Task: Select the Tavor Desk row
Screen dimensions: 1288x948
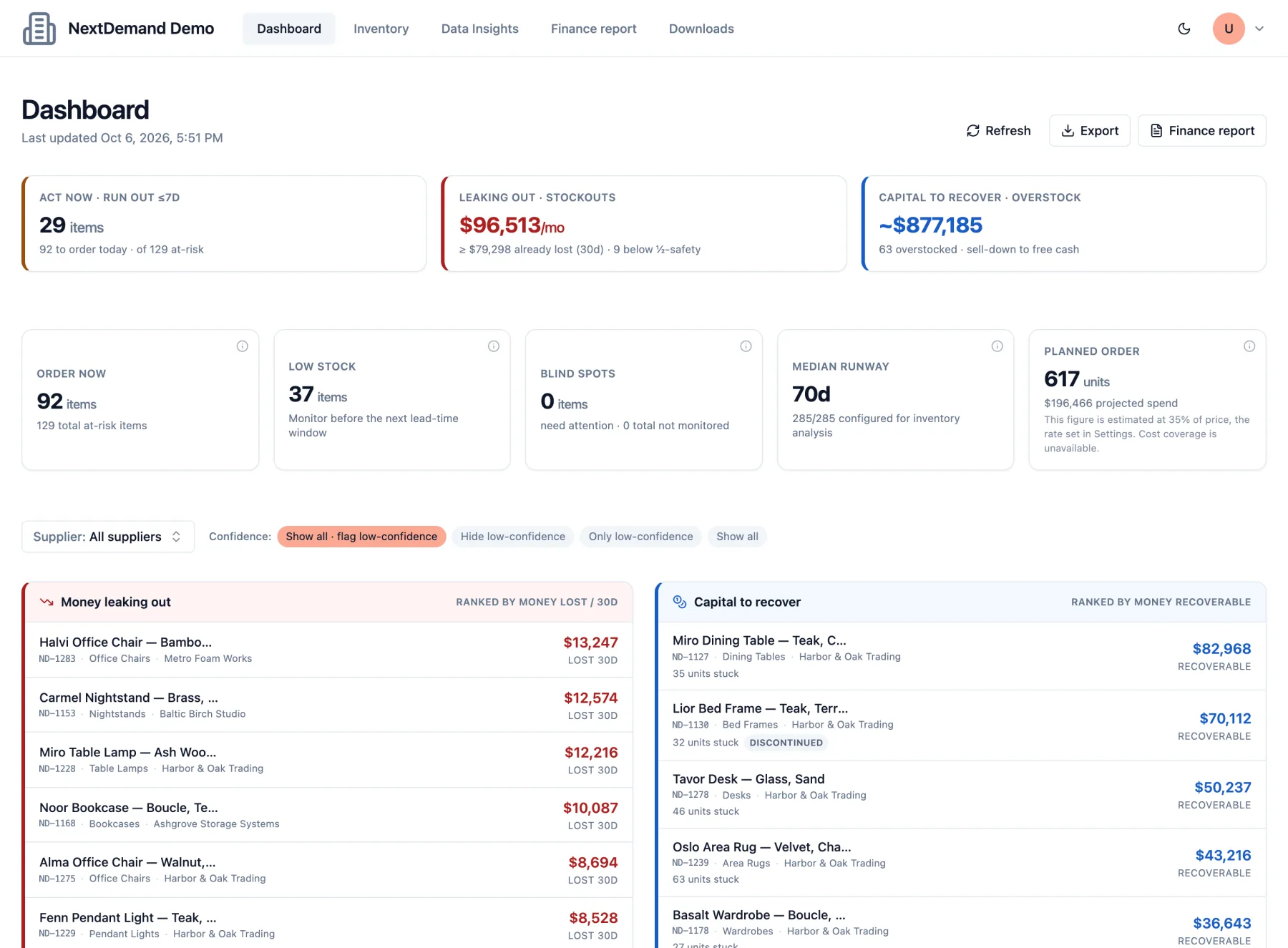Action: [x=962, y=795]
